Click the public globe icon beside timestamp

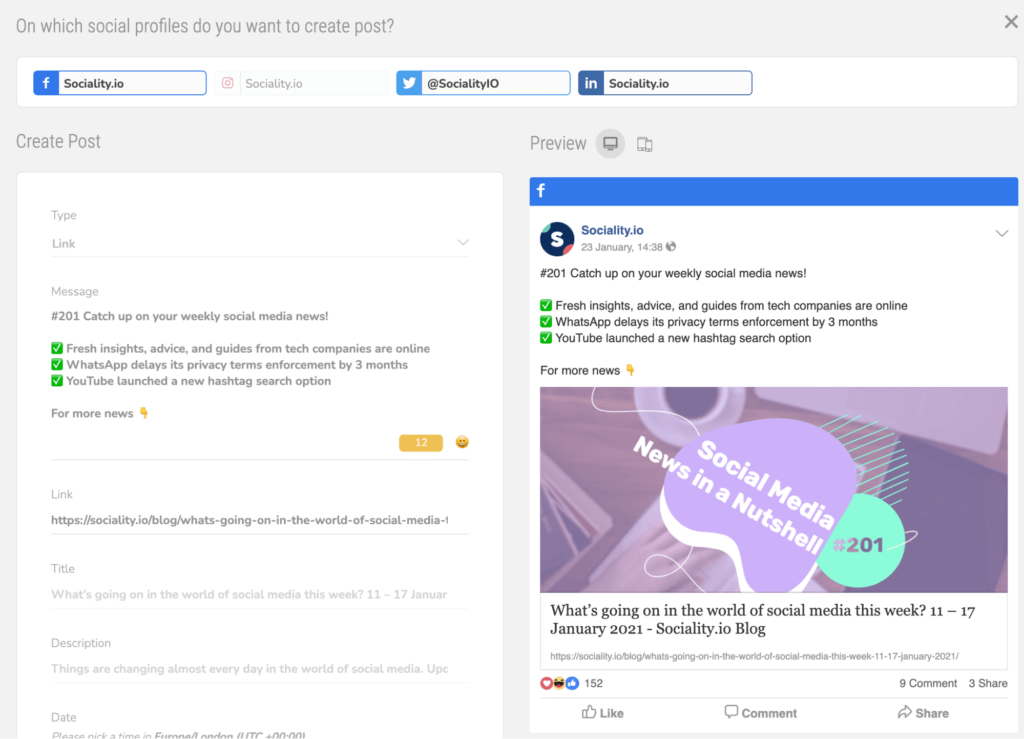click(x=671, y=247)
